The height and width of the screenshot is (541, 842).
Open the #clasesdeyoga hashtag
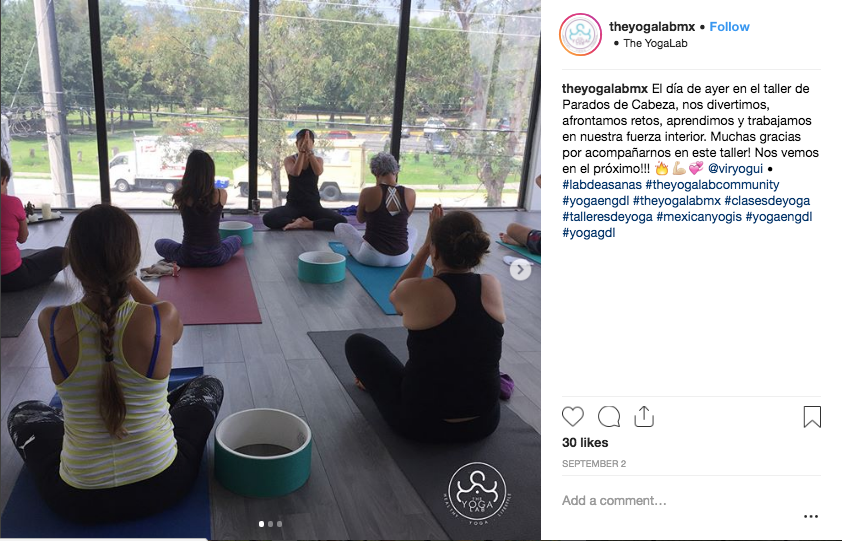767,201
